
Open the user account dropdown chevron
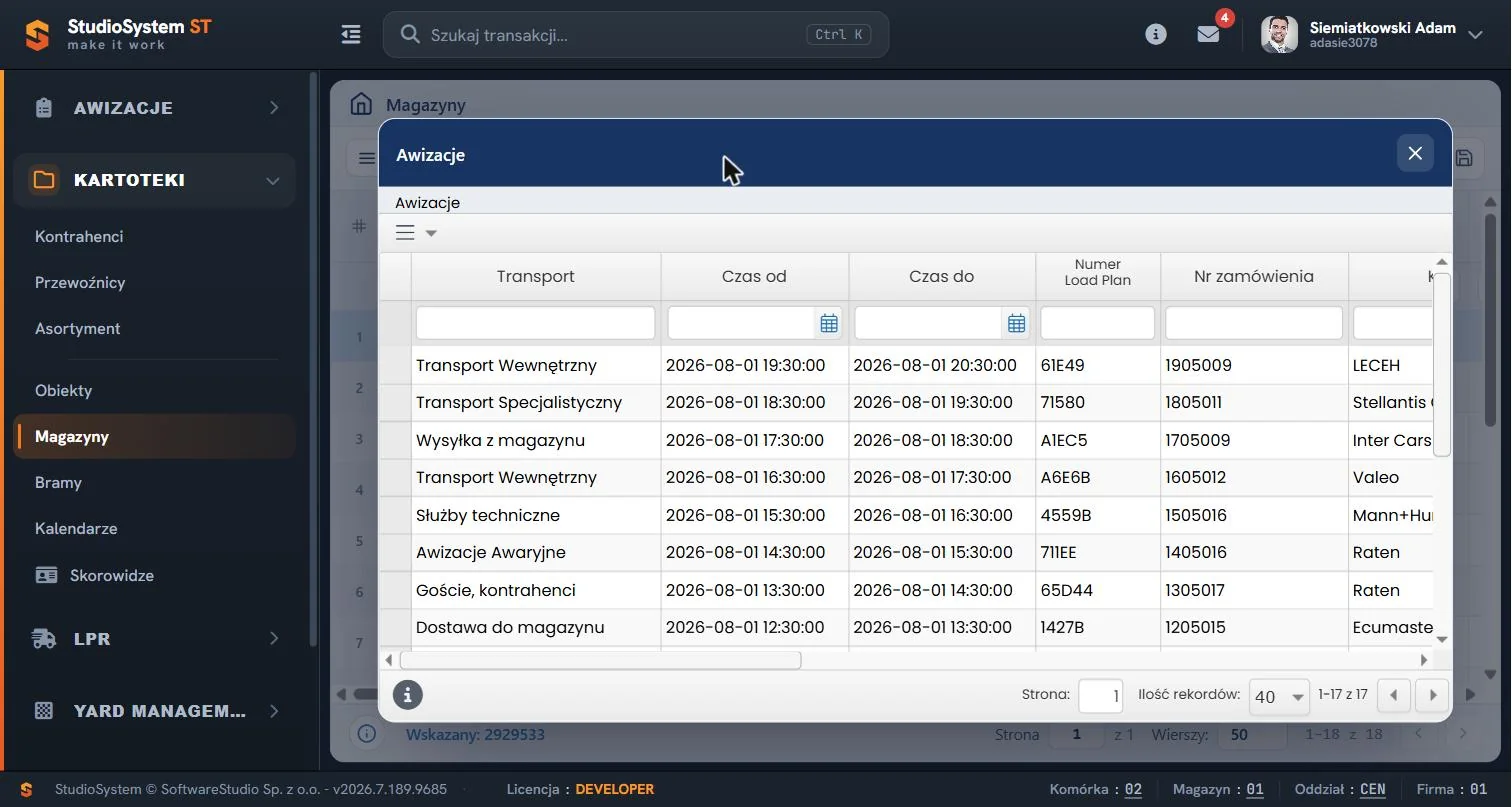1475,35
